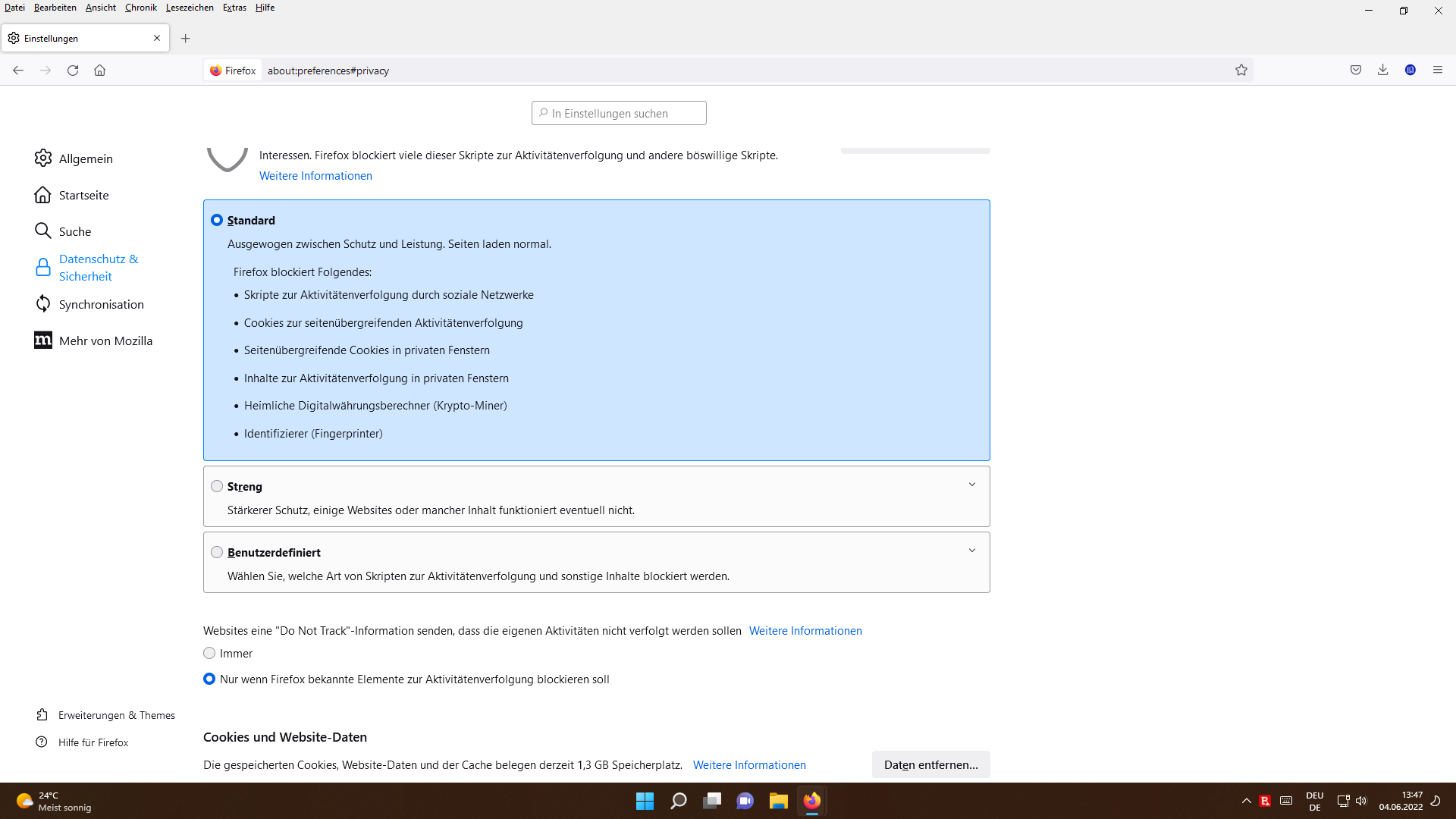Click the Daten entfernen button
Image resolution: width=1456 pixels, height=819 pixels.
[x=930, y=764]
